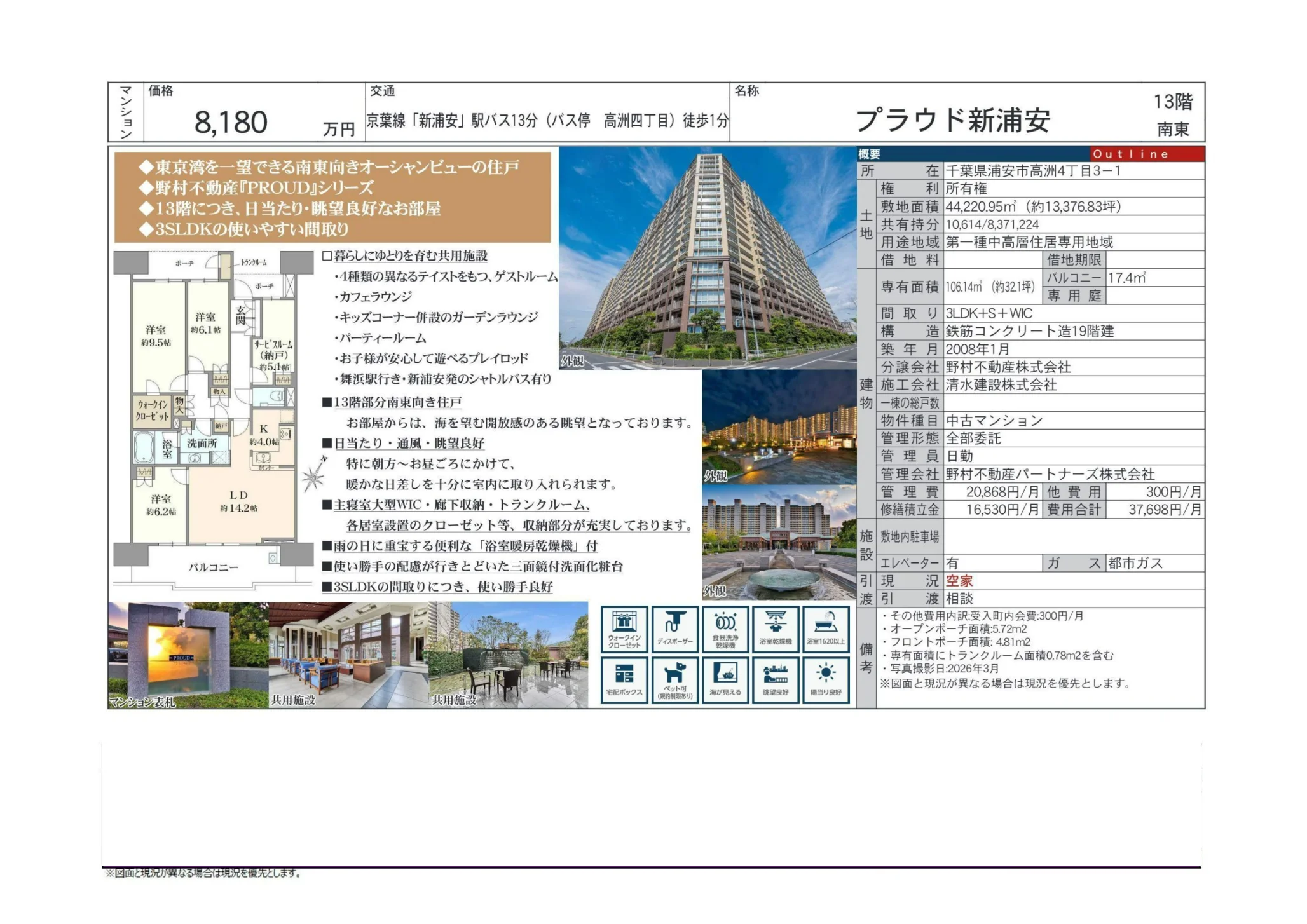Click the red 空家 status text
Viewport: 1307px width, 924px height.
pos(959,581)
